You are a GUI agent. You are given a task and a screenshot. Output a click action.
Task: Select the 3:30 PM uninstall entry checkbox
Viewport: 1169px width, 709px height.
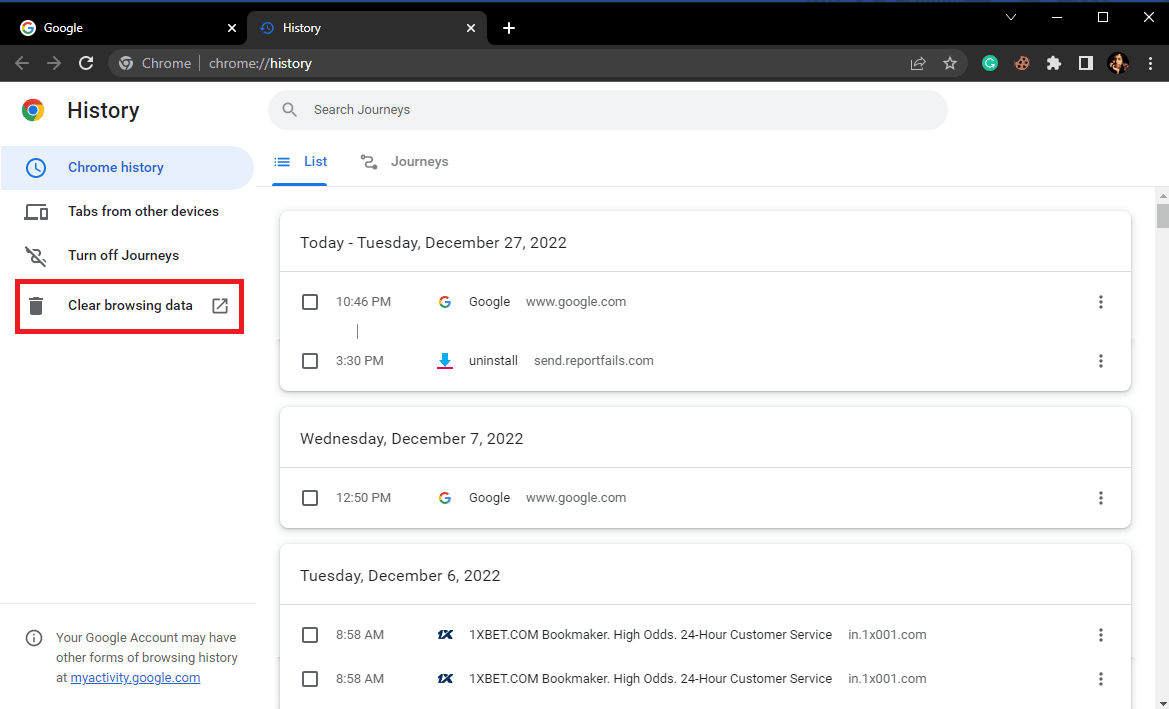(310, 361)
